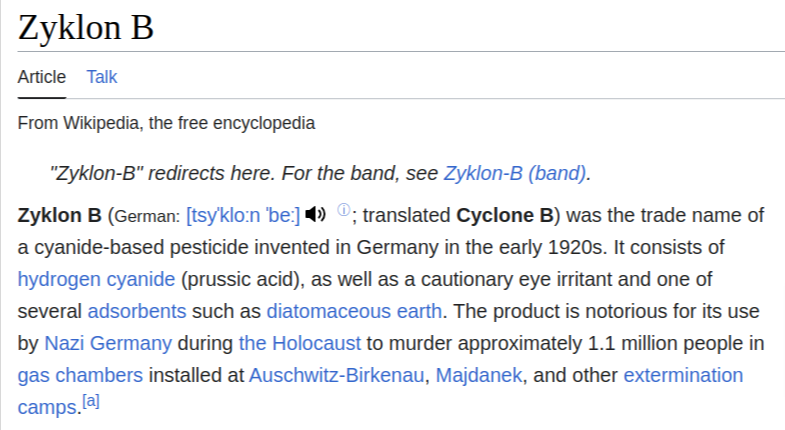This screenshot has height=430, width=785.
Task: Open the Holocaust article link
Action: click(299, 343)
